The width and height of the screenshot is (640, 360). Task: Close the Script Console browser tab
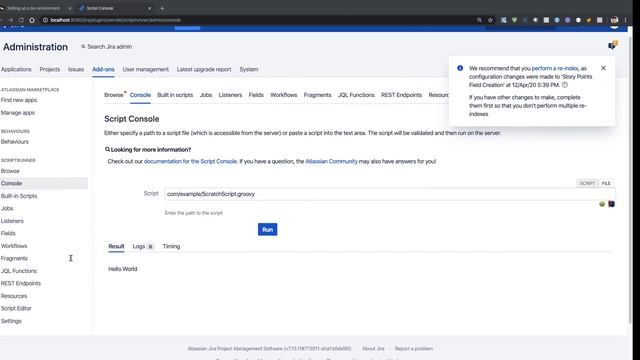coord(149,8)
